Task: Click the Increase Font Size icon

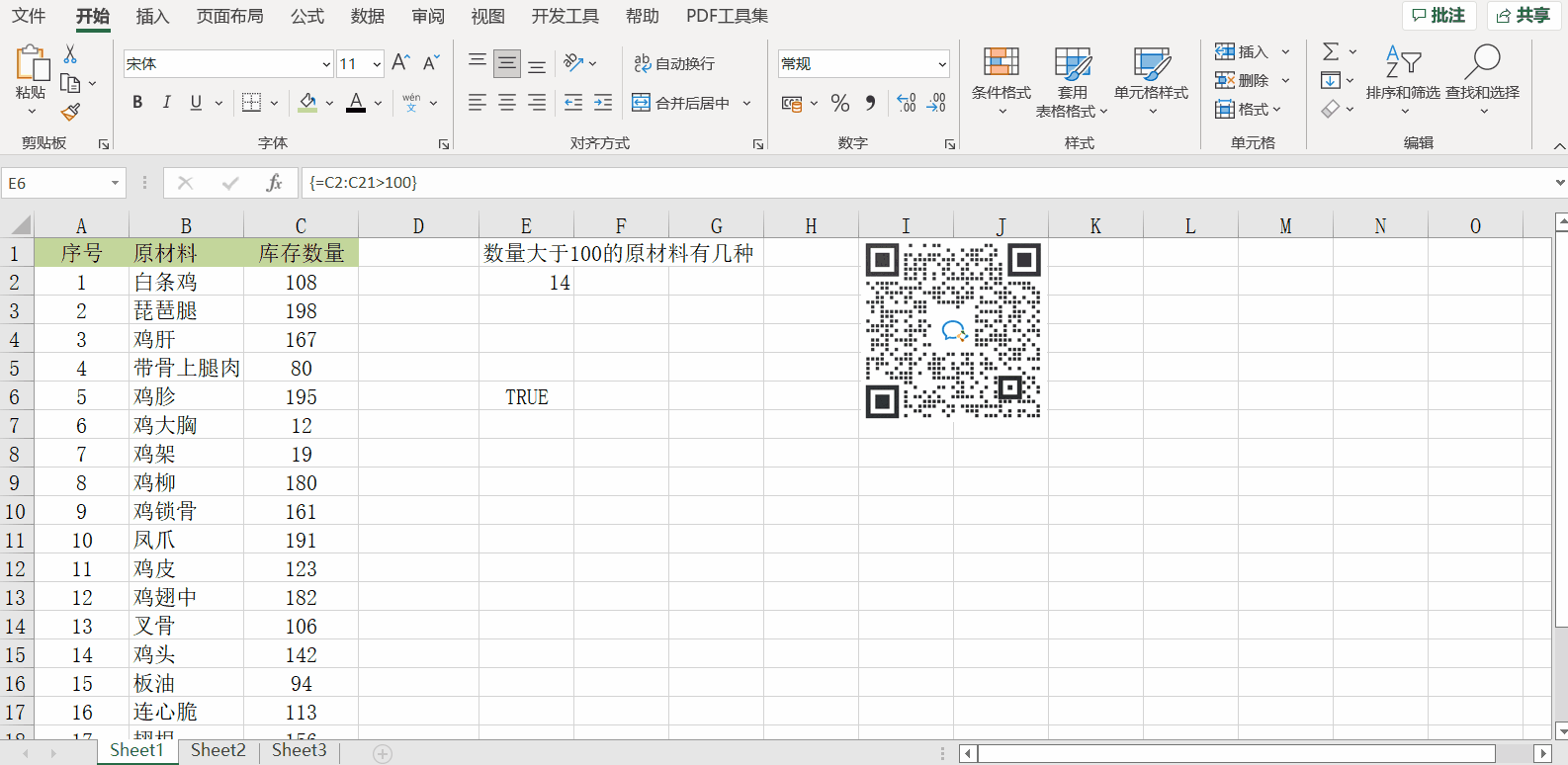Action: [400, 63]
